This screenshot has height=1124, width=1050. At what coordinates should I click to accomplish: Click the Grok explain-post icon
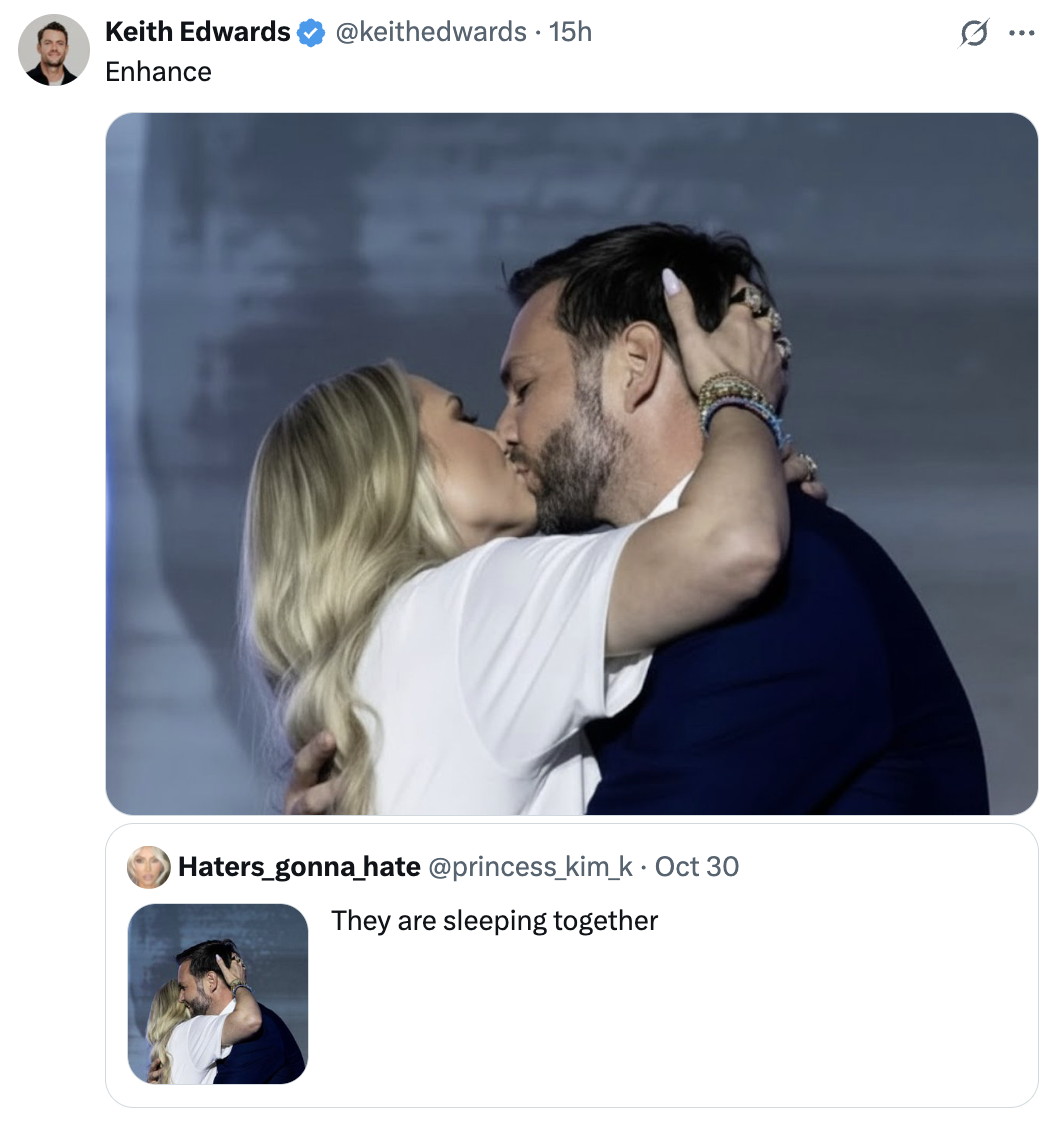pos(971,34)
